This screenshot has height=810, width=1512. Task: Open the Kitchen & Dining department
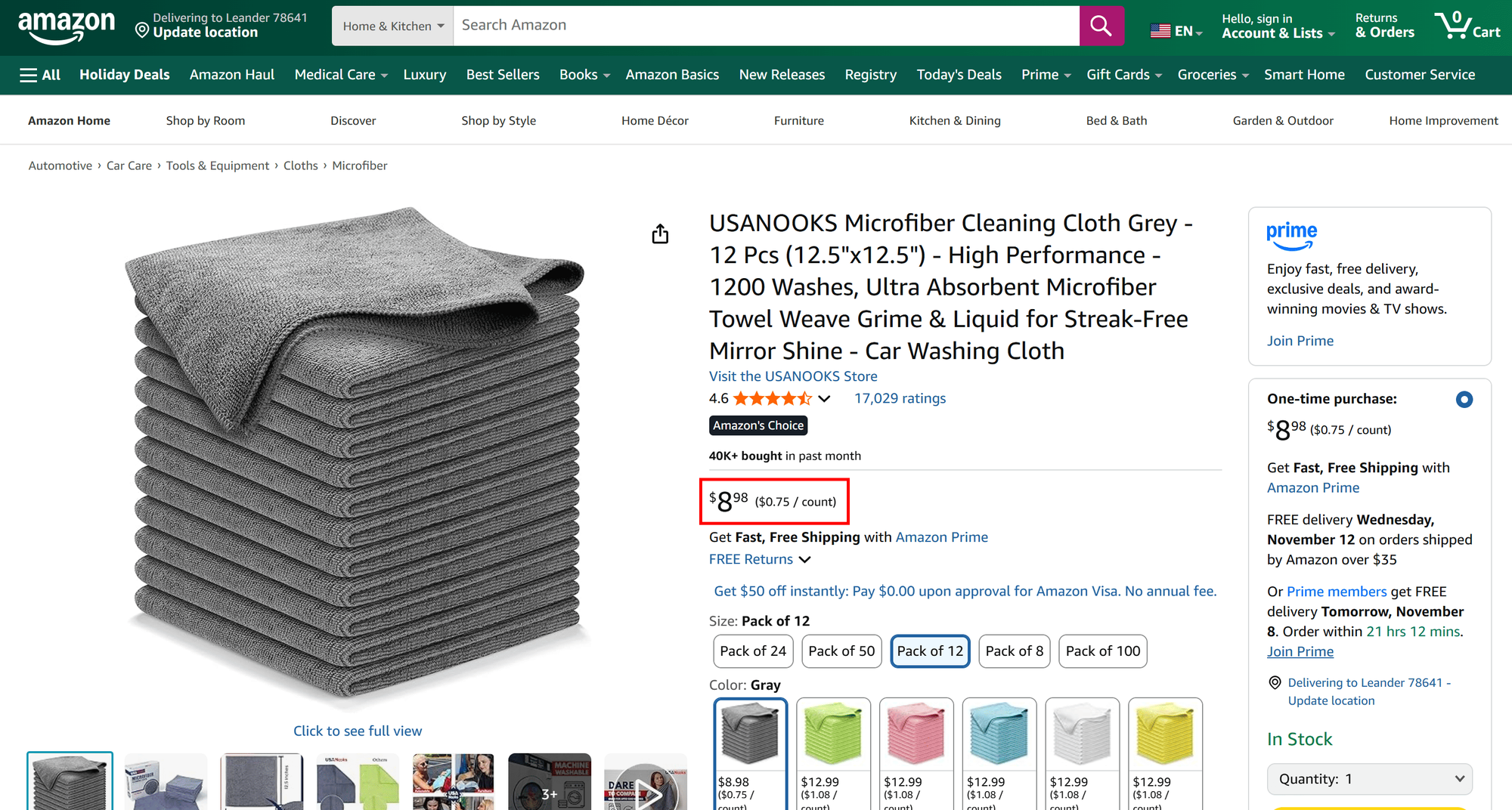coord(954,120)
